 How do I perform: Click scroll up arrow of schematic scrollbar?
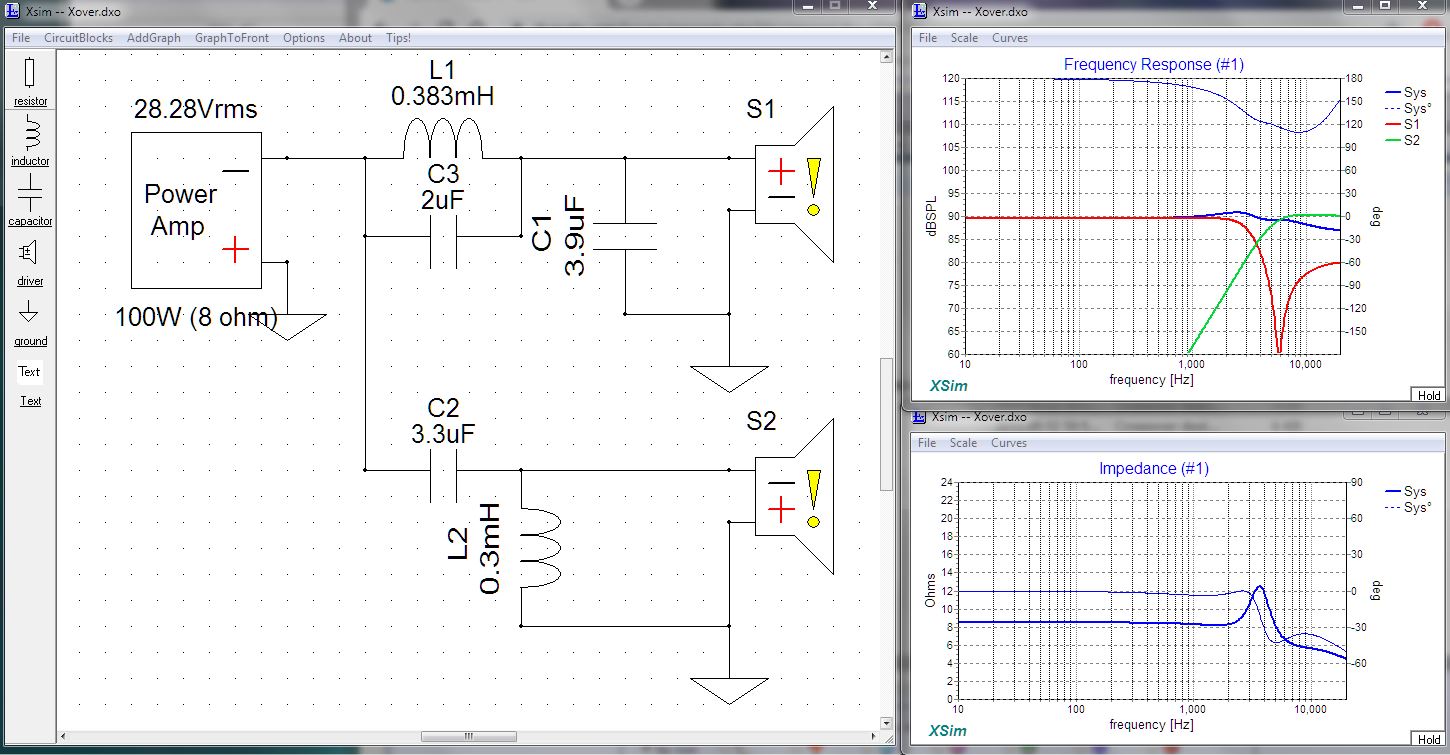coord(886,58)
